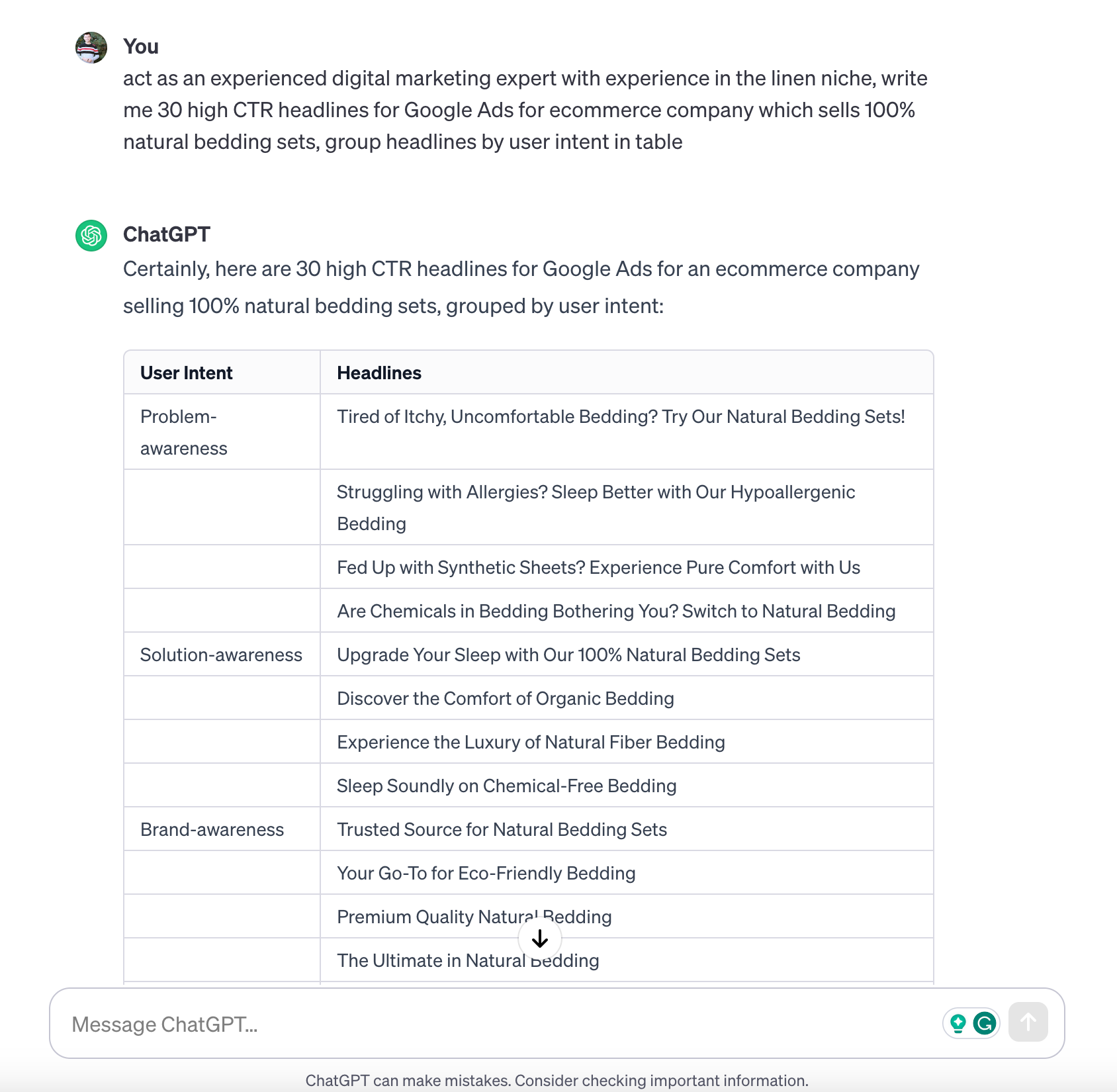1117x1092 pixels.
Task: Click the ChatGPT green logo avatar
Action: 91,236
